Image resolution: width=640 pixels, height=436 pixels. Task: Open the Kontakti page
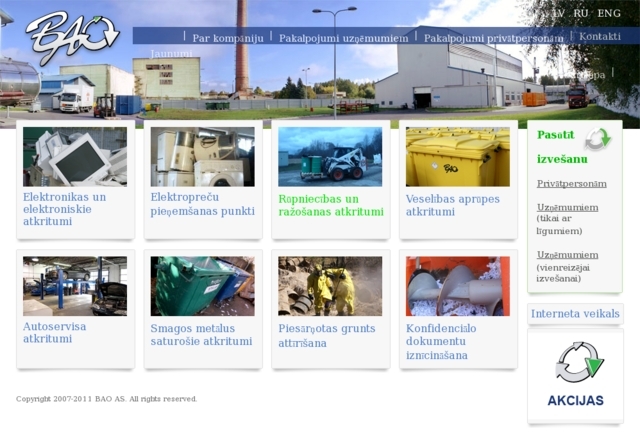[x=600, y=37]
